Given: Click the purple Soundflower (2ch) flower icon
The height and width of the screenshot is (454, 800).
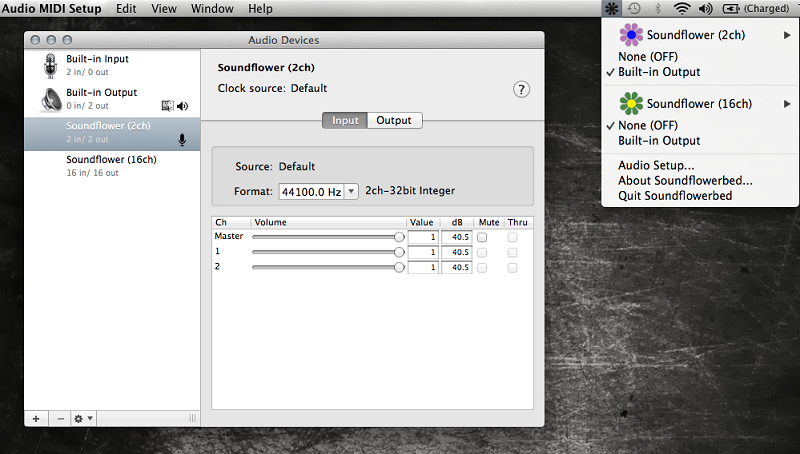Looking at the screenshot, I should 631,35.
